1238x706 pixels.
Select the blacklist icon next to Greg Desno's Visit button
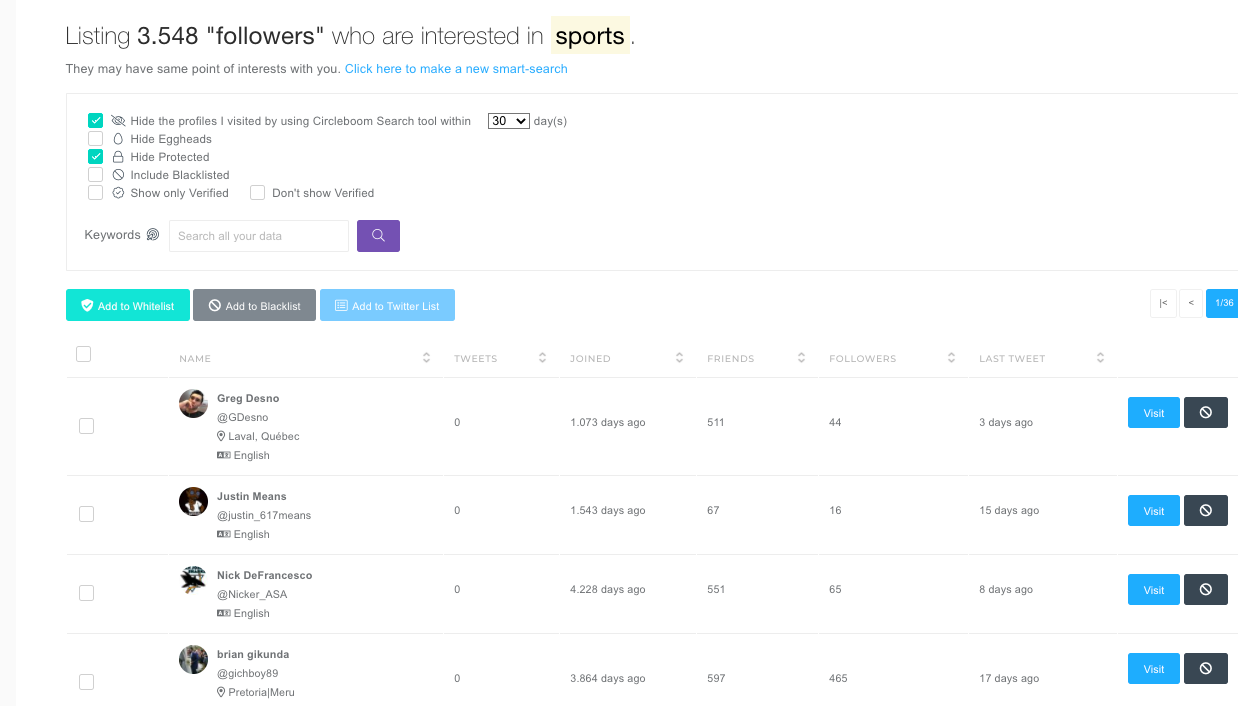click(1205, 412)
